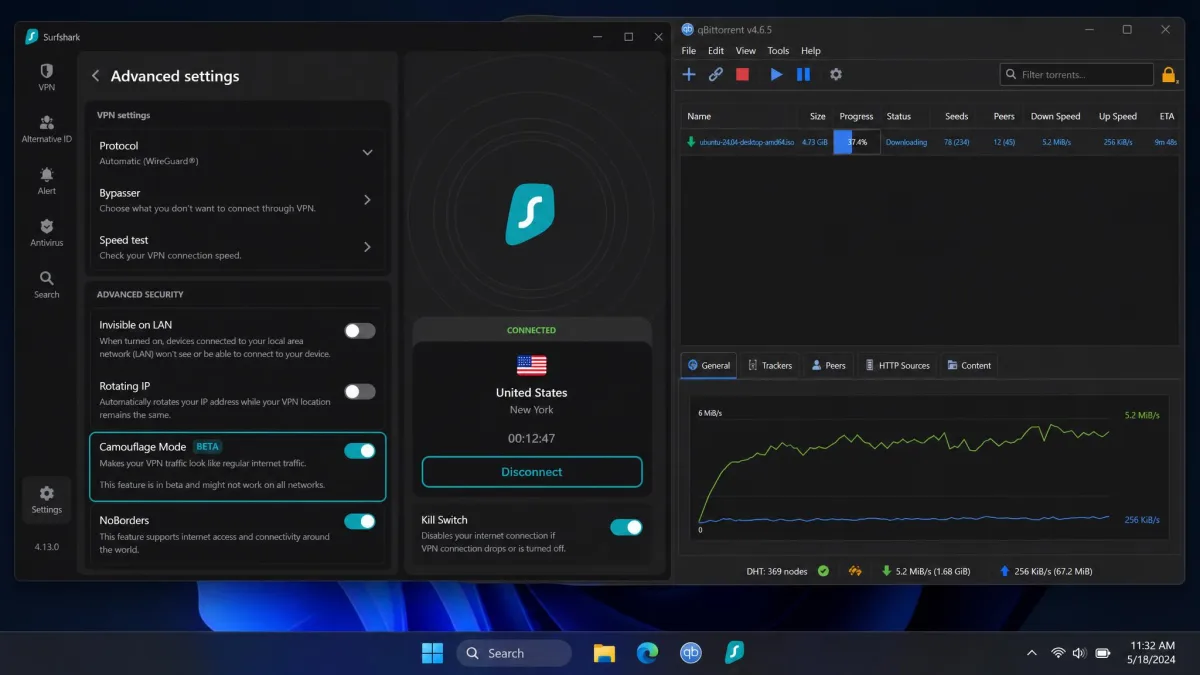Screen dimensions: 1200x675
Task: Turn off the Kill Switch toggle
Action: [x=626, y=527]
